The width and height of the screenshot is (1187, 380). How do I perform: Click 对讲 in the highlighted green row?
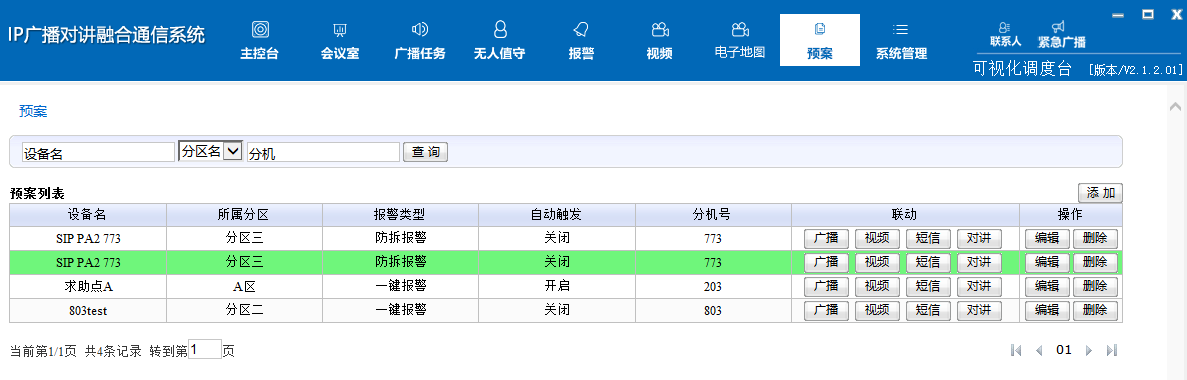979,262
